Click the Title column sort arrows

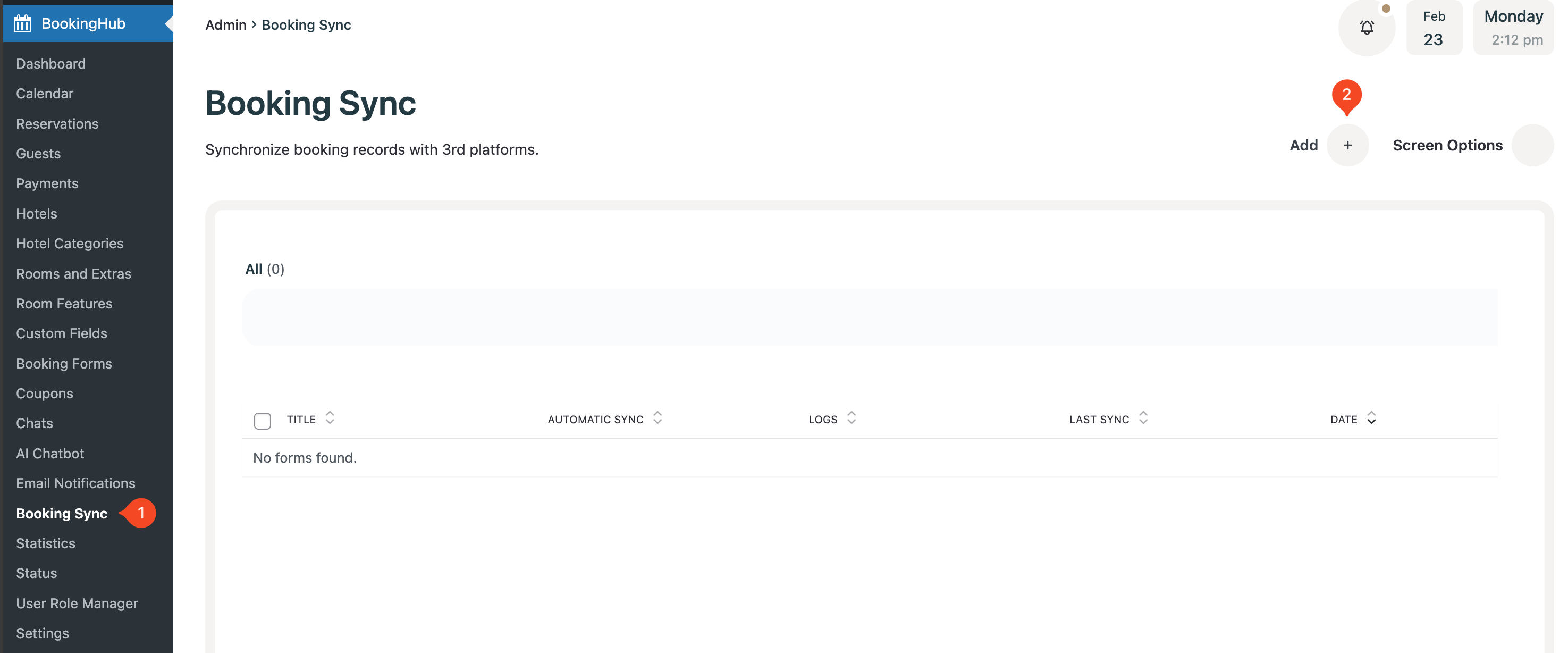[x=330, y=418]
